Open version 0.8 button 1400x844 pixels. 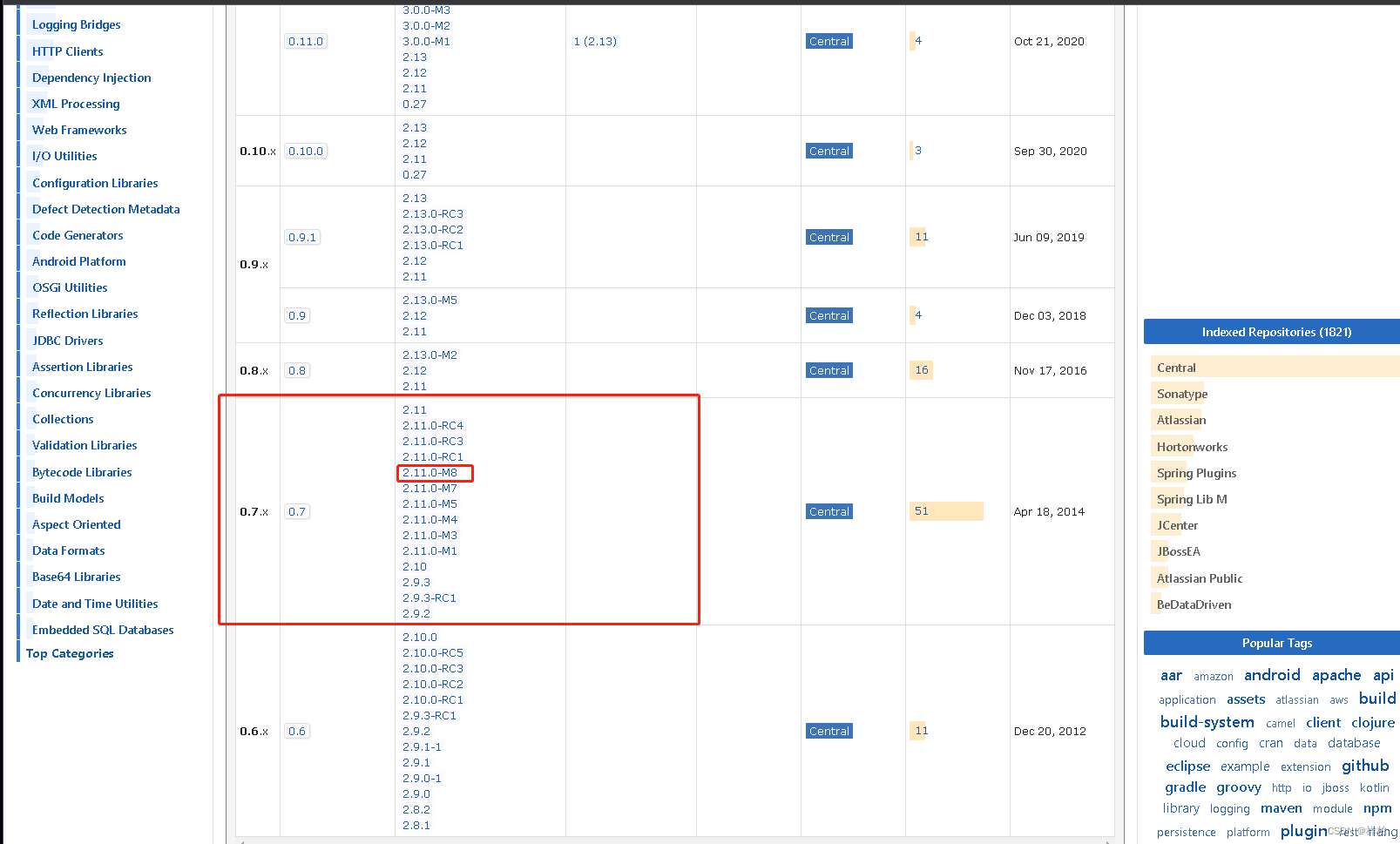pos(297,370)
